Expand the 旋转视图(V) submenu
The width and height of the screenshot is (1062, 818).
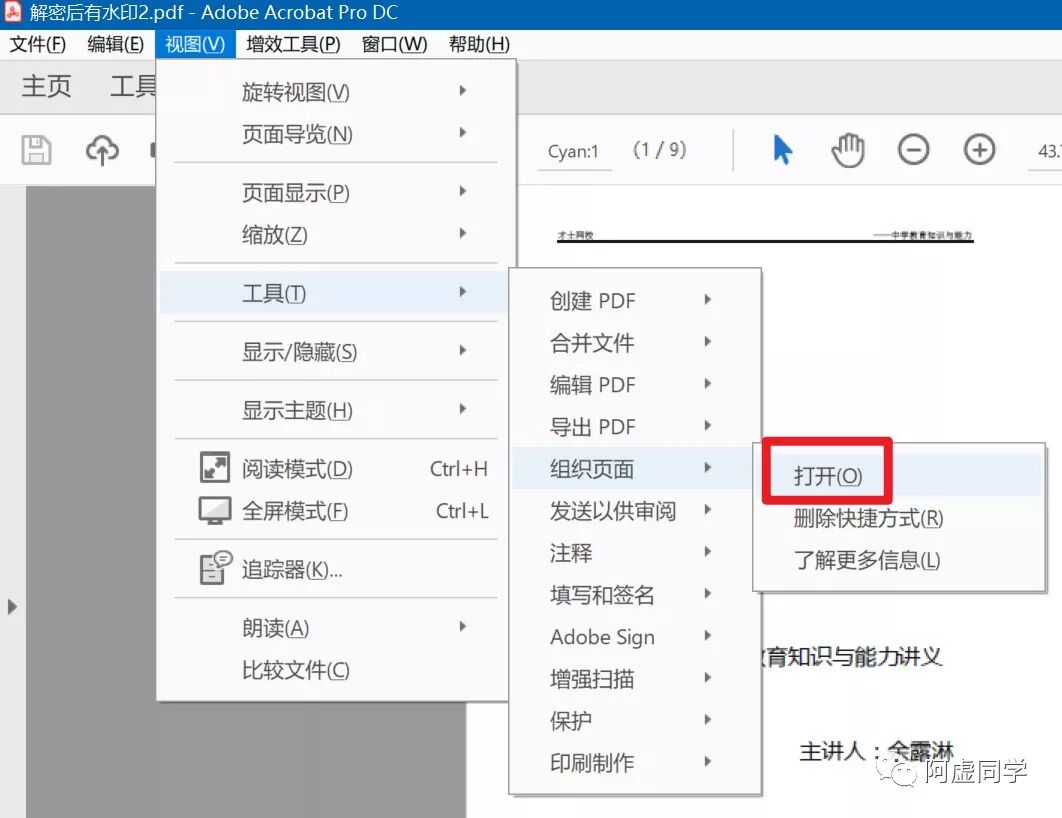335,91
